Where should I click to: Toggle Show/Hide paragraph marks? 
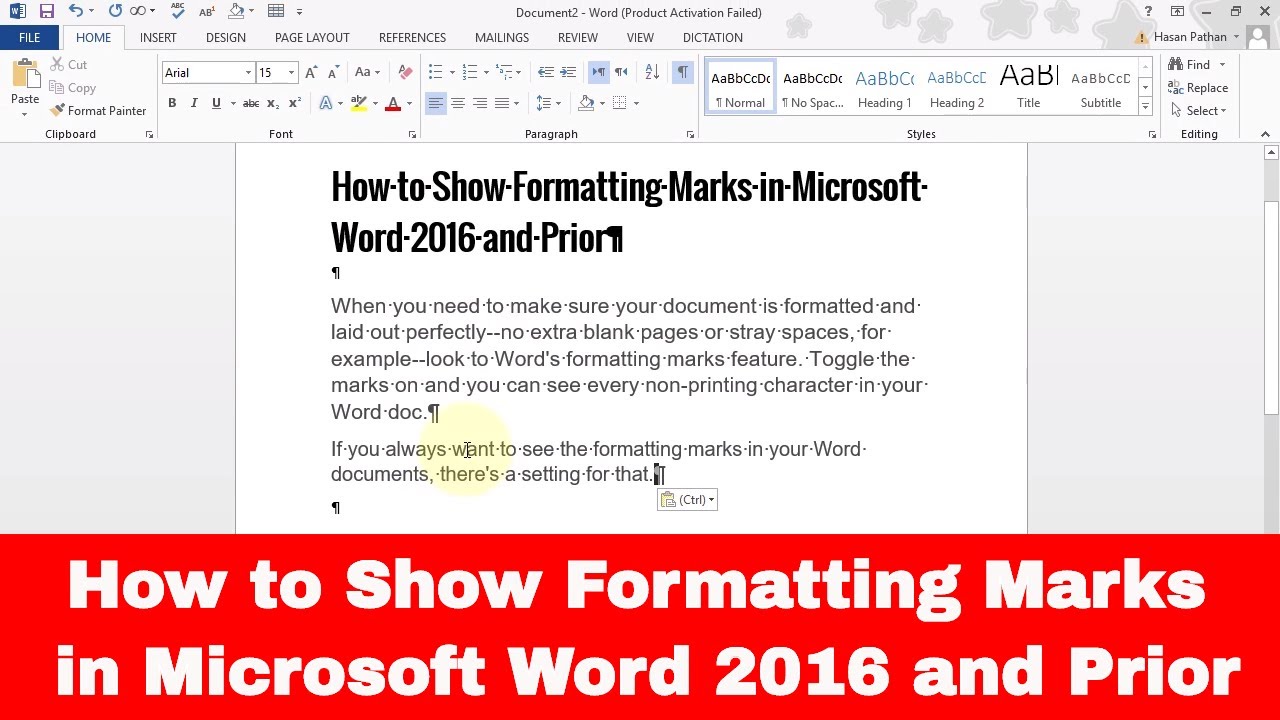(682, 73)
